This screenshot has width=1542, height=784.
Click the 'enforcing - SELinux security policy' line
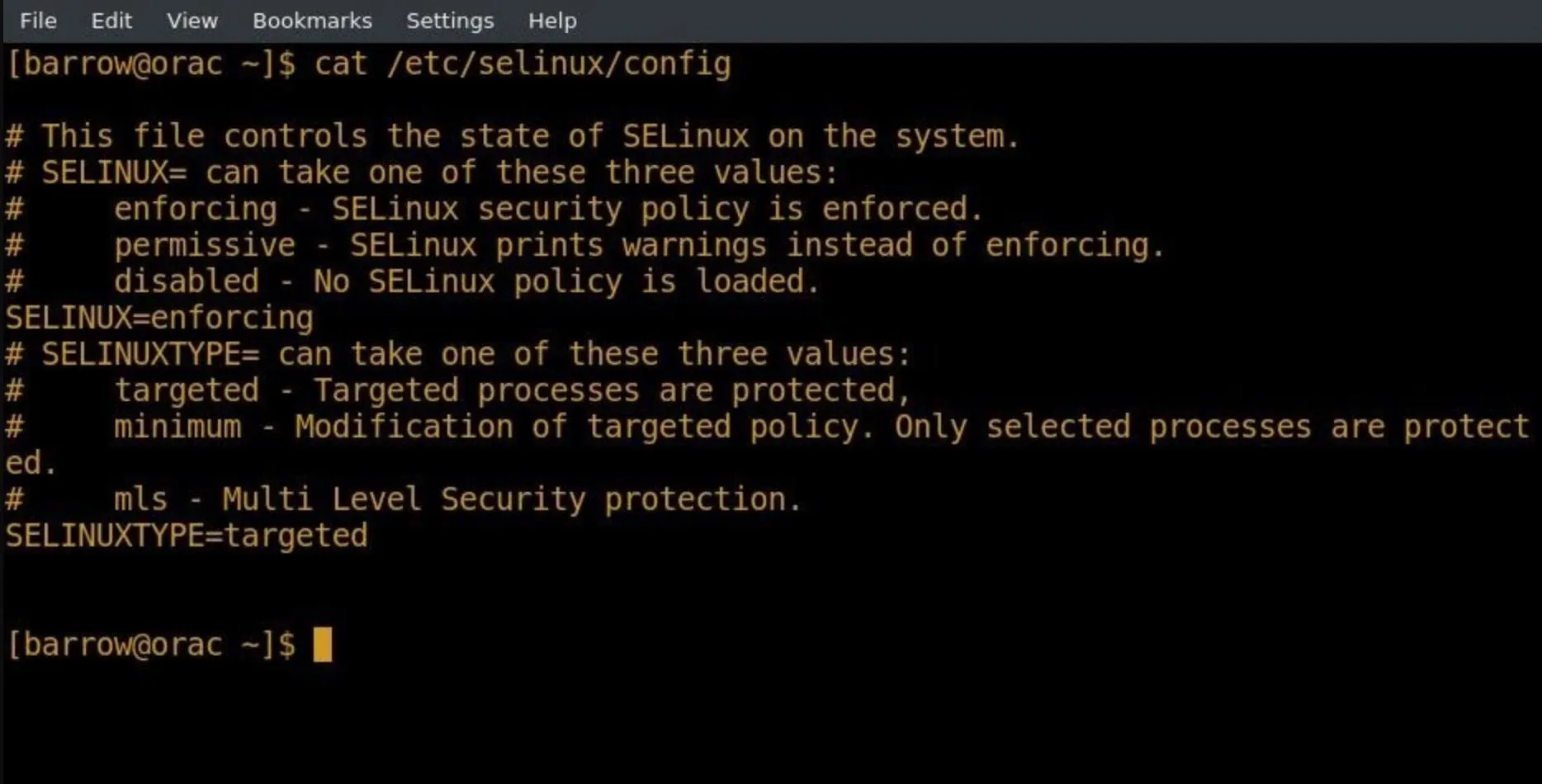click(548, 209)
